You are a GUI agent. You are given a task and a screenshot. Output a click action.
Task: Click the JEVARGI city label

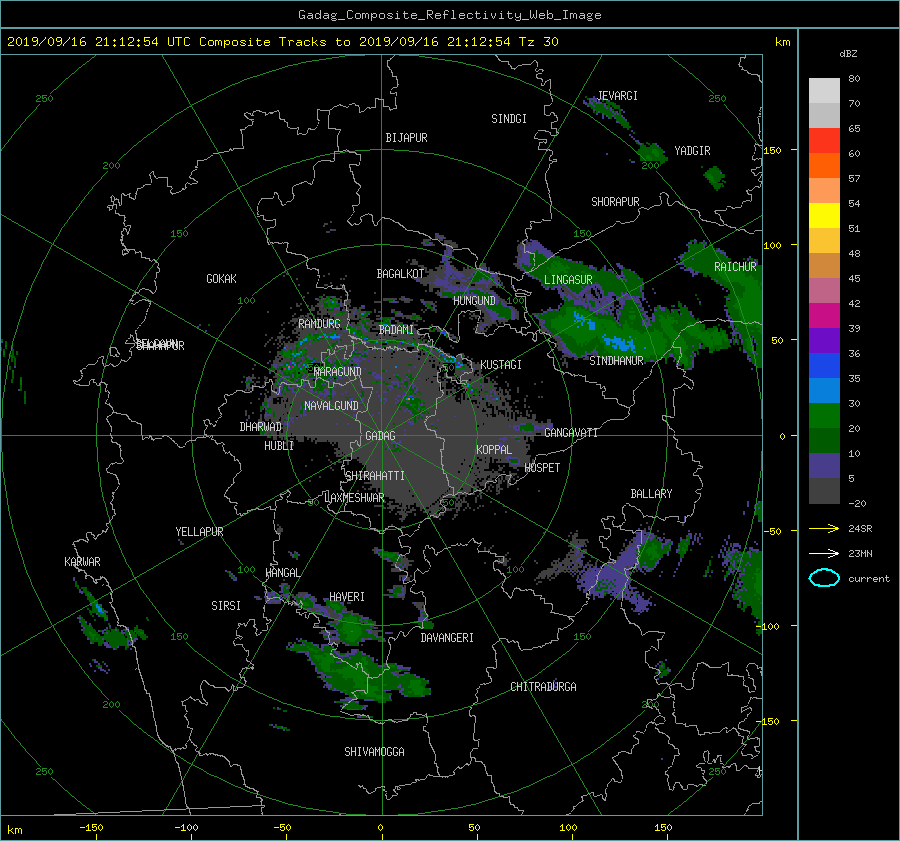click(x=618, y=96)
